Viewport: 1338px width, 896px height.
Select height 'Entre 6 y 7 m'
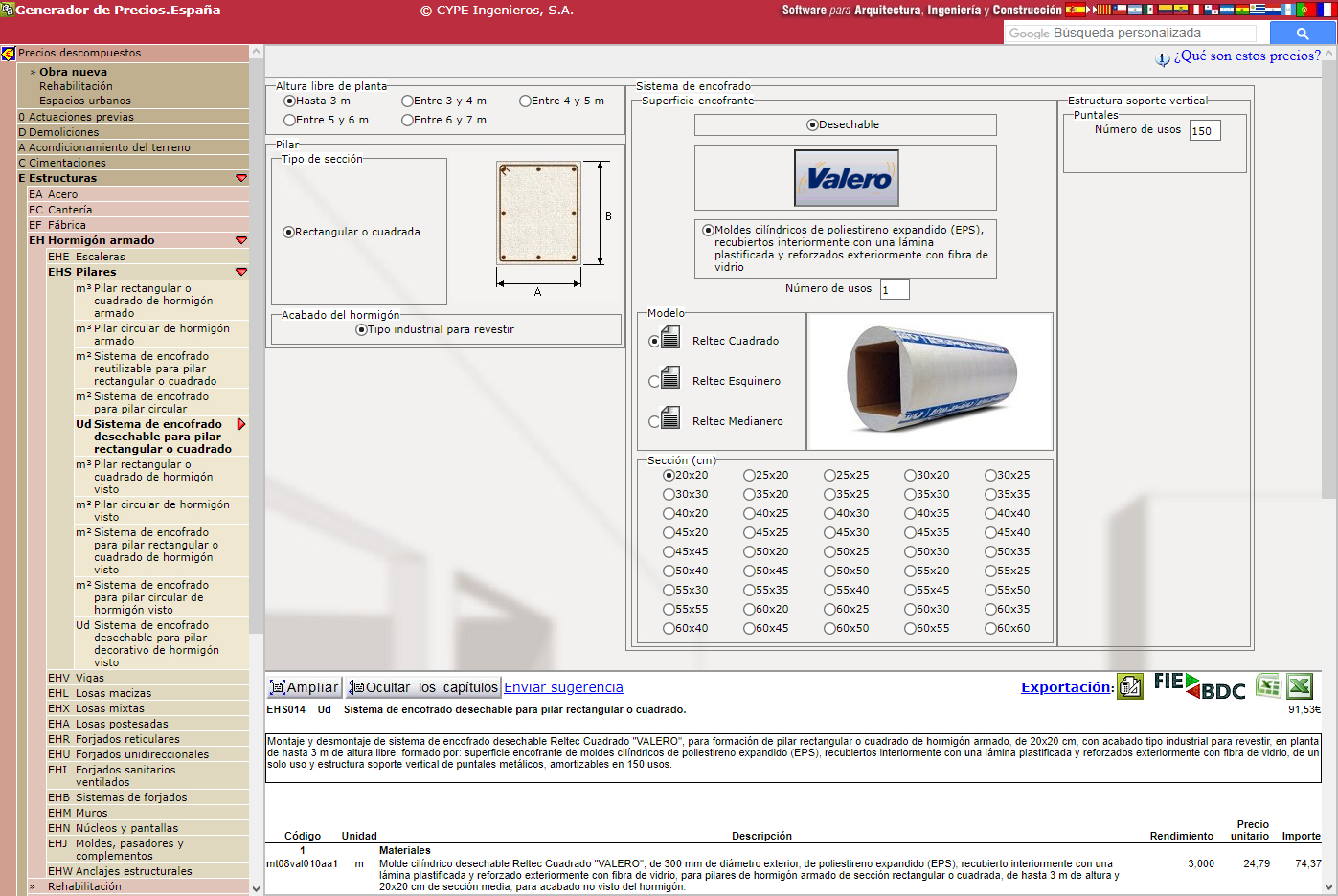[407, 120]
